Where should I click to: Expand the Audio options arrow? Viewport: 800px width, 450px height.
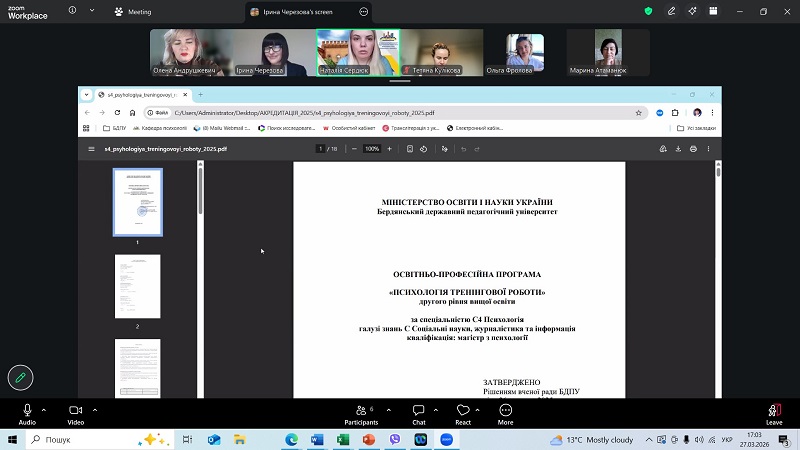tap(46, 409)
